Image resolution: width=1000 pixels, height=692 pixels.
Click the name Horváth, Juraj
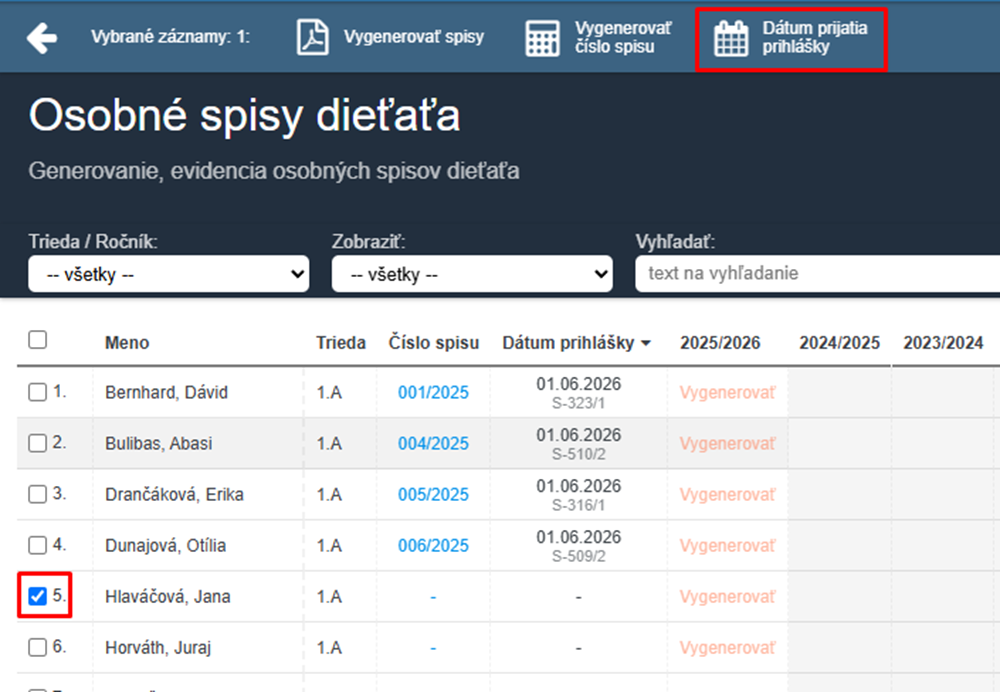tap(158, 647)
